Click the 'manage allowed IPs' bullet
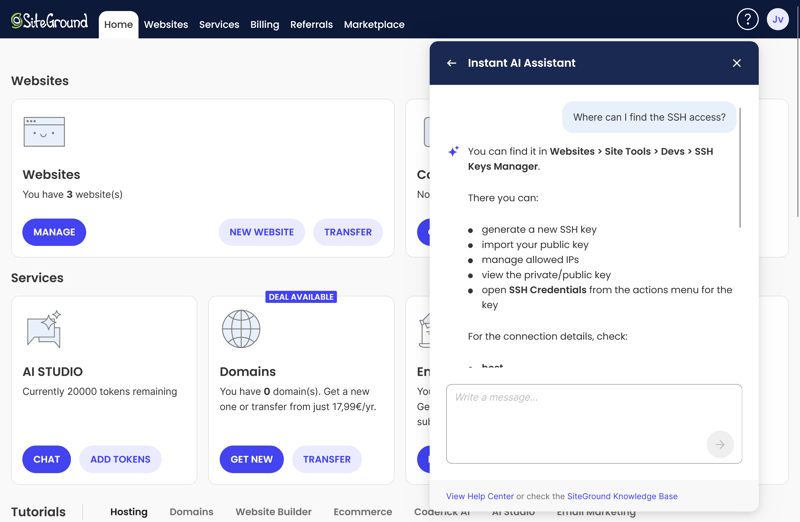The height and width of the screenshot is (522, 800). click(x=530, y=260)
